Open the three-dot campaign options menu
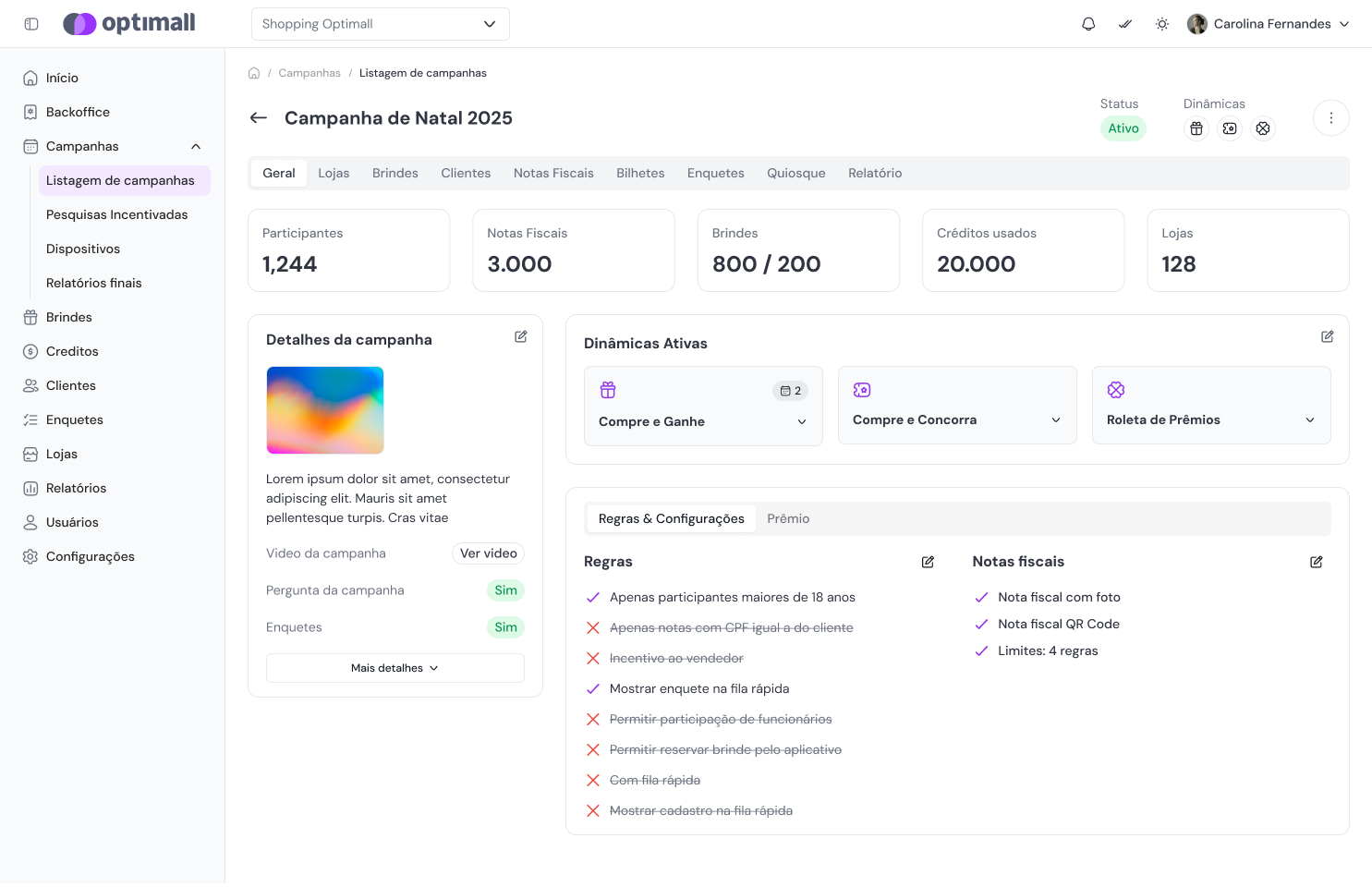1372x887 pixels. point(1330,118)
